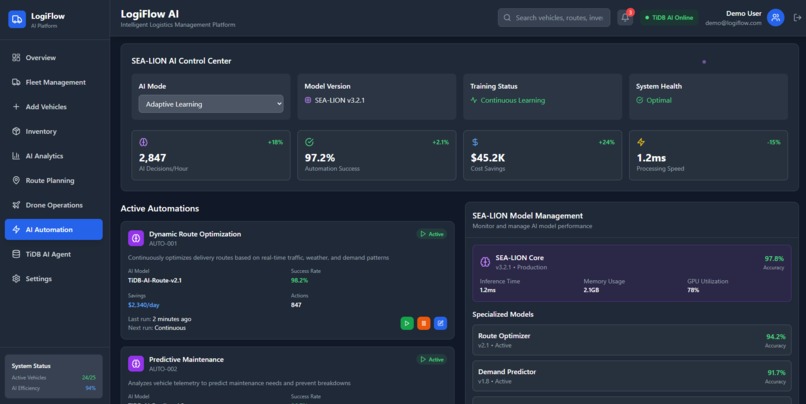Click Active badge on Dynamic Route Optimization

[432, 234]
